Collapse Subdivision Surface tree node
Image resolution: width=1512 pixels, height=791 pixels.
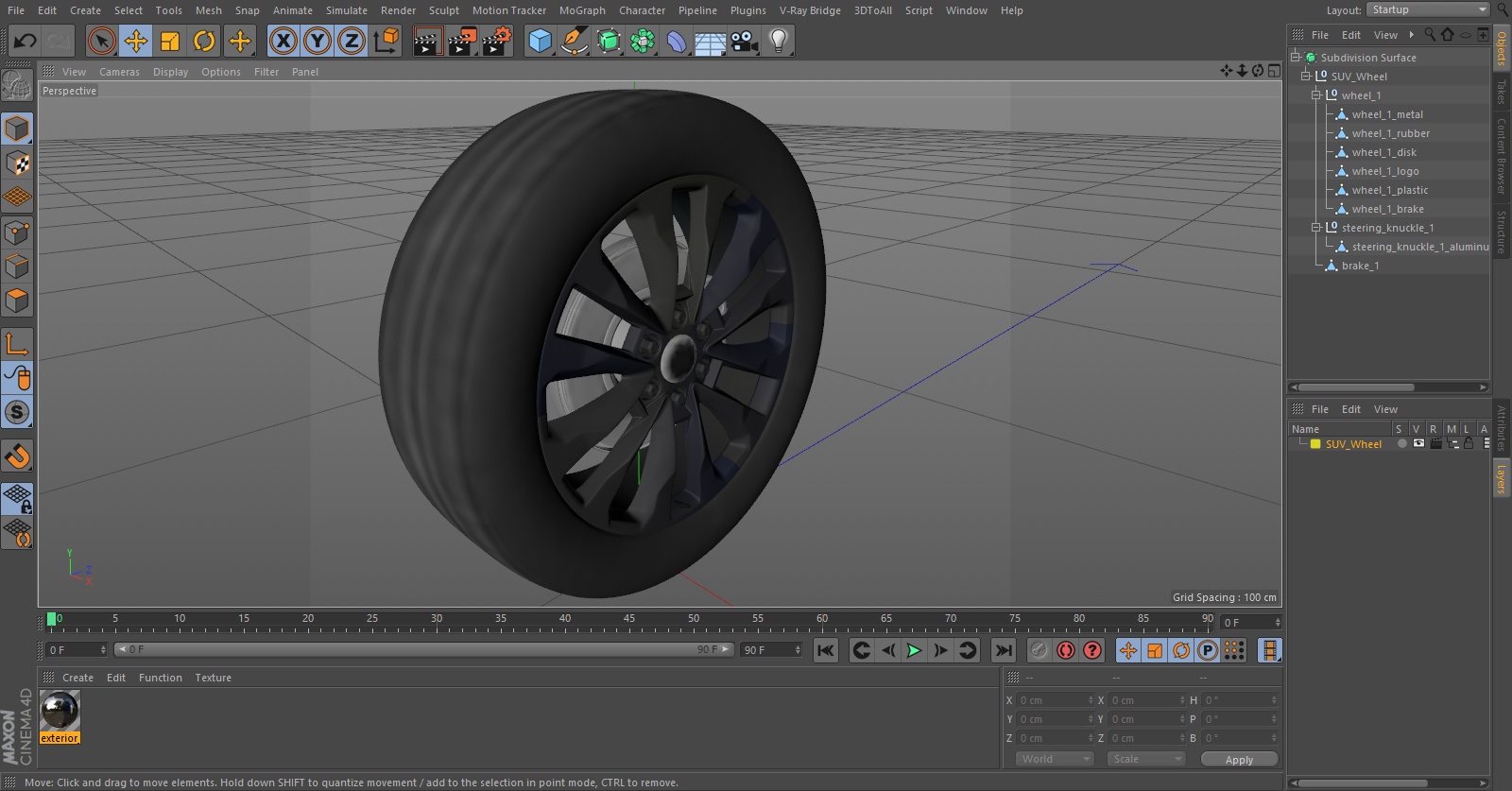(x=1297, y=57)
